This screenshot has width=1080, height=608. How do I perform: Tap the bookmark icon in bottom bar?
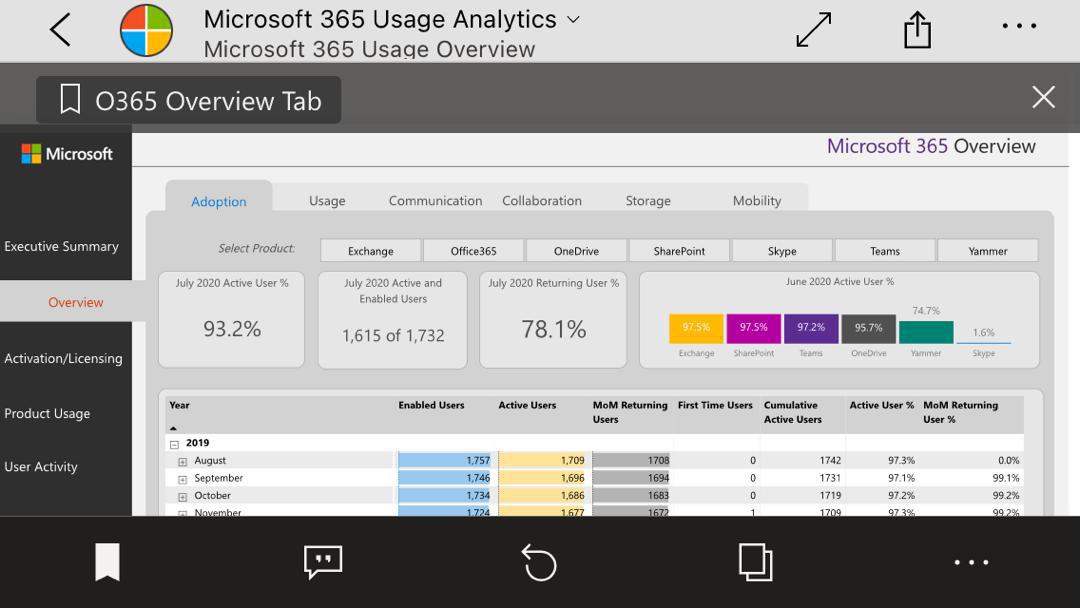(x=107, y=562)
